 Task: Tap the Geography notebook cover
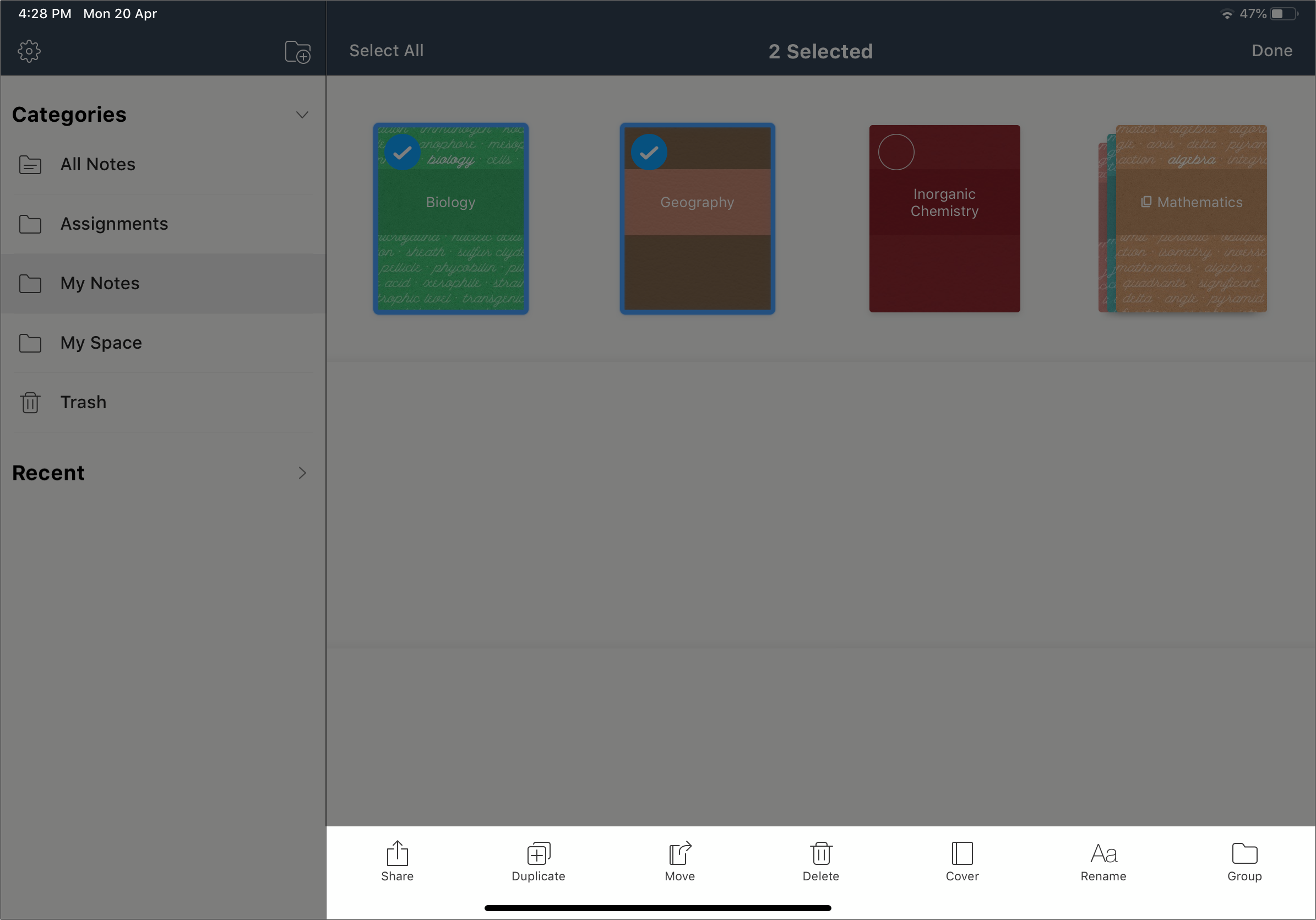(x=698, y=219)
